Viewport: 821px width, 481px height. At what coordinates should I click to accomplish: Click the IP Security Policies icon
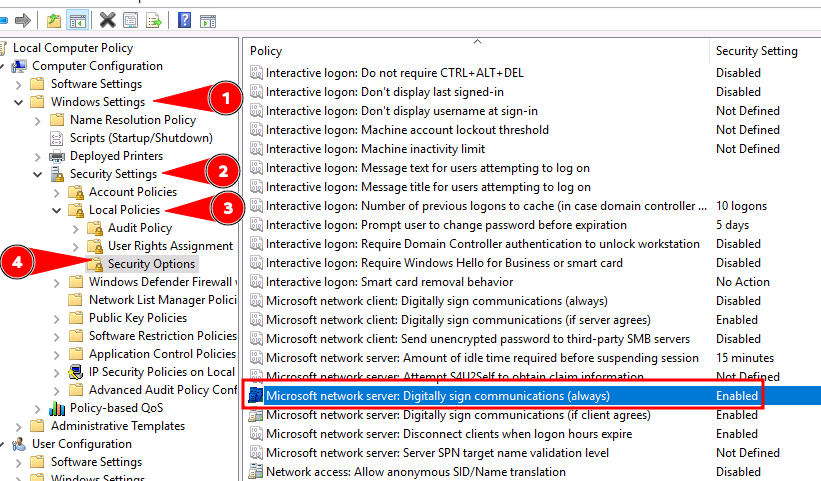tap(76, 372)
